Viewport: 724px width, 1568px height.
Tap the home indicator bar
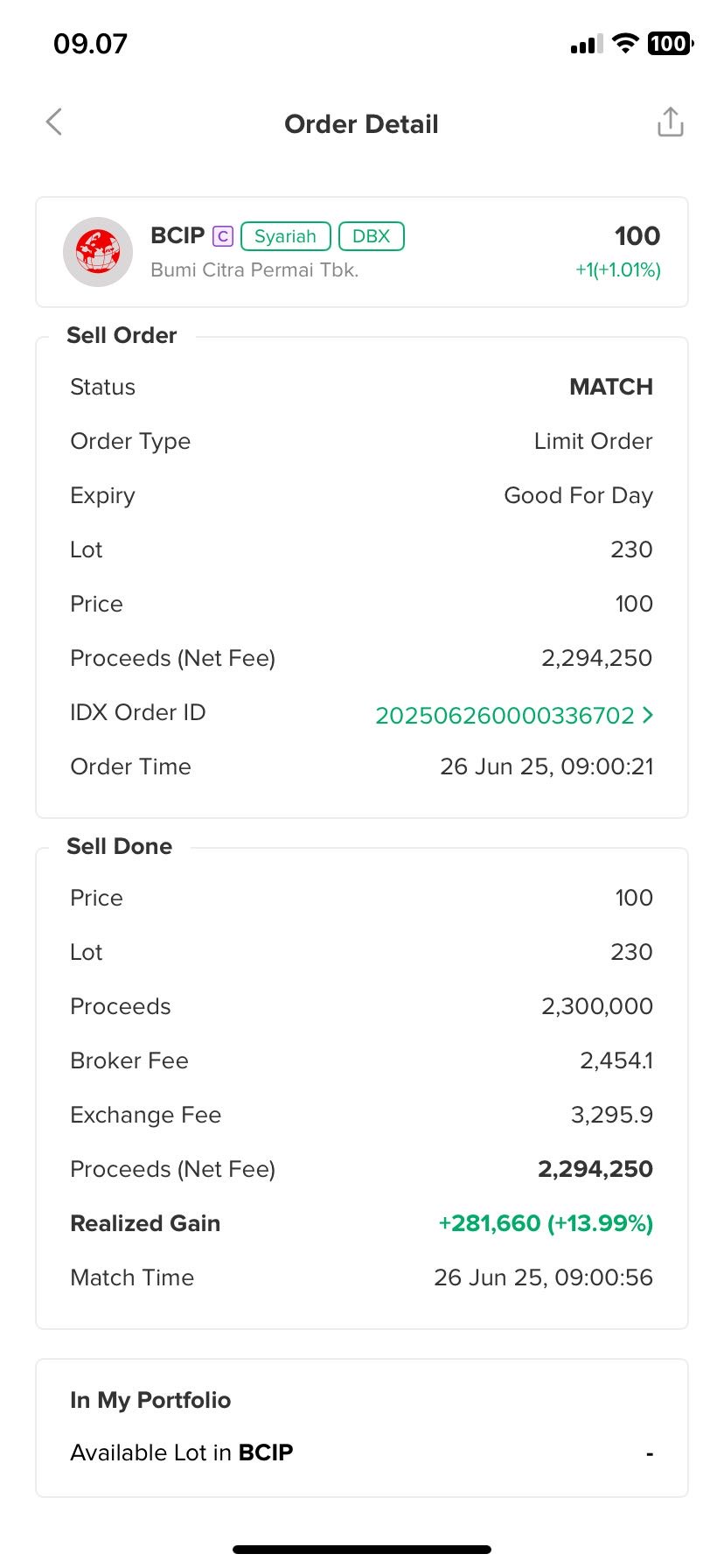(x=362, y=1550)
